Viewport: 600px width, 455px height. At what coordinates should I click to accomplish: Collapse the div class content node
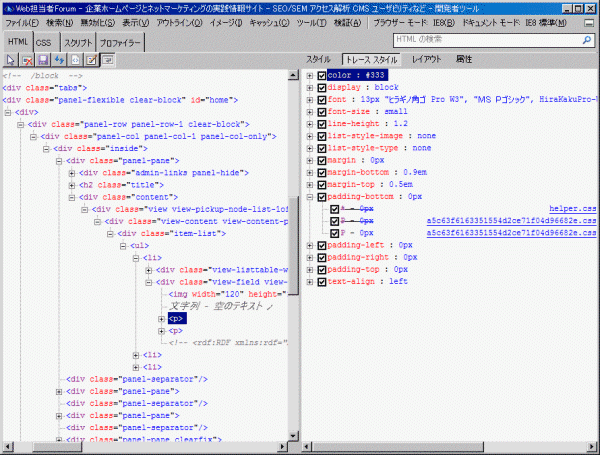72,198
